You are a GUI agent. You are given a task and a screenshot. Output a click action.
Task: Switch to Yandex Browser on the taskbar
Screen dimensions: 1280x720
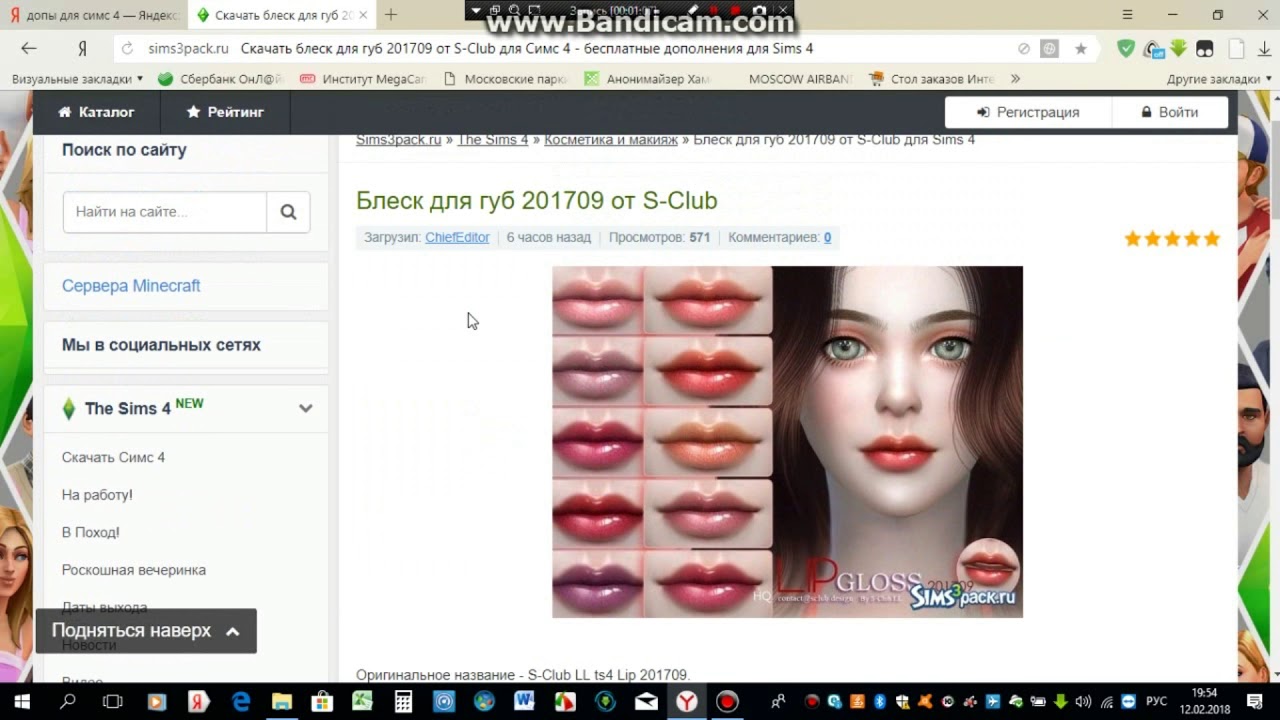687,702
